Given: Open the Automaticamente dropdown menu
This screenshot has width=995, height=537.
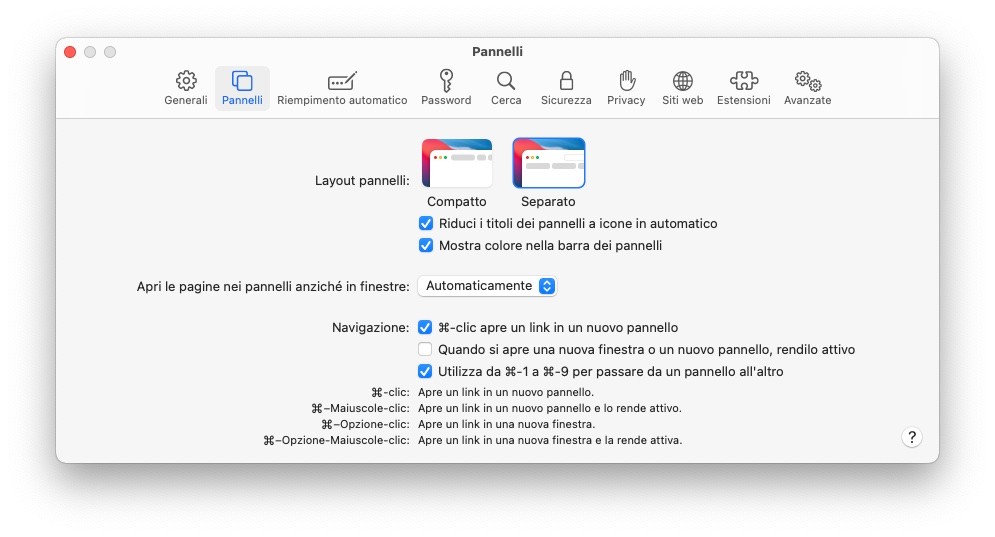Looking at the screenshot, I should coord(486,286).
